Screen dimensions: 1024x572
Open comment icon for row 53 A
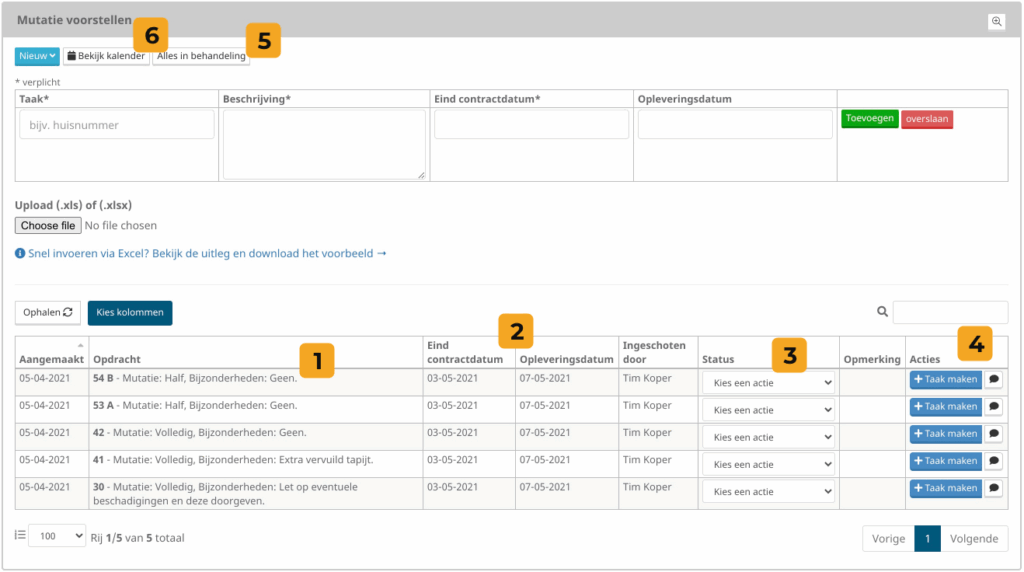tap(994, 407)
